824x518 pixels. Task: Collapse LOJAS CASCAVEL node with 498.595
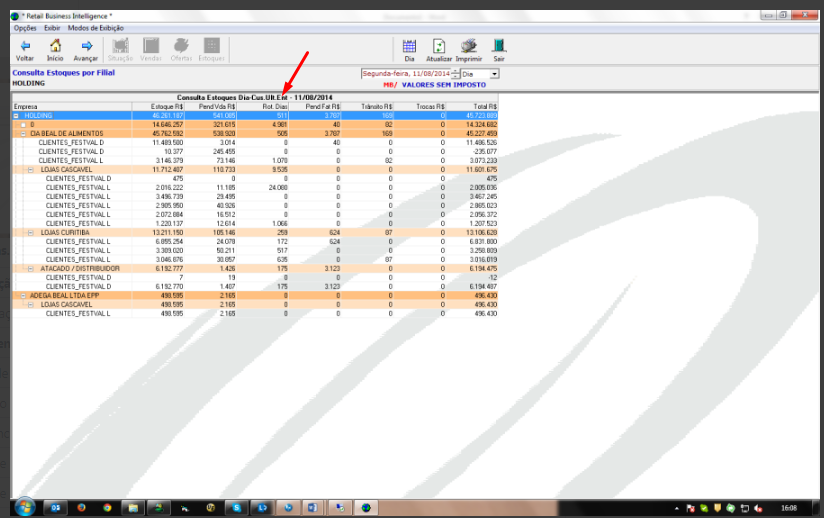pyautogui.click(x=30, y=305)
